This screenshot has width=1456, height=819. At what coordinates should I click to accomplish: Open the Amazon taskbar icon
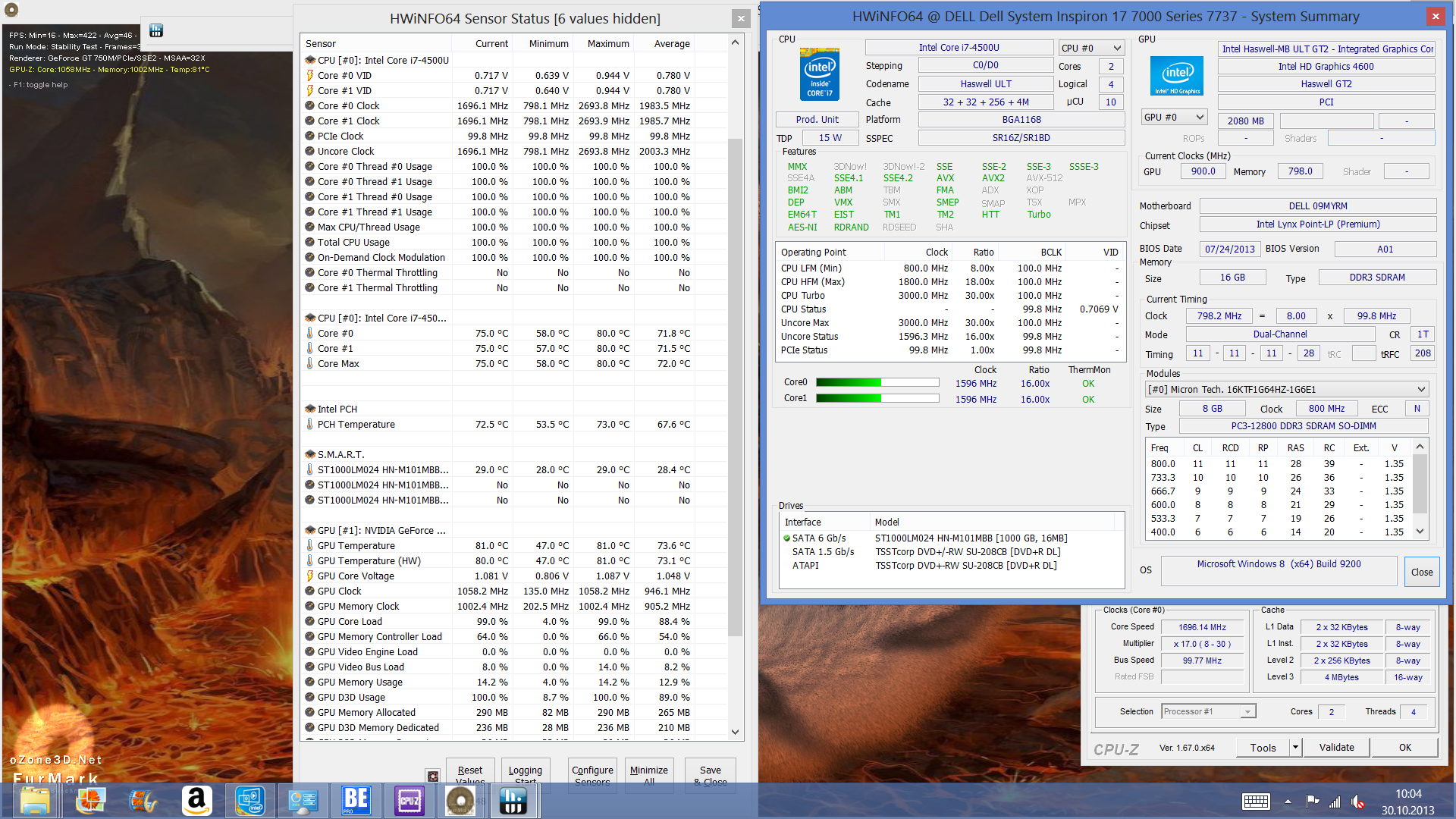pos(196,801)
